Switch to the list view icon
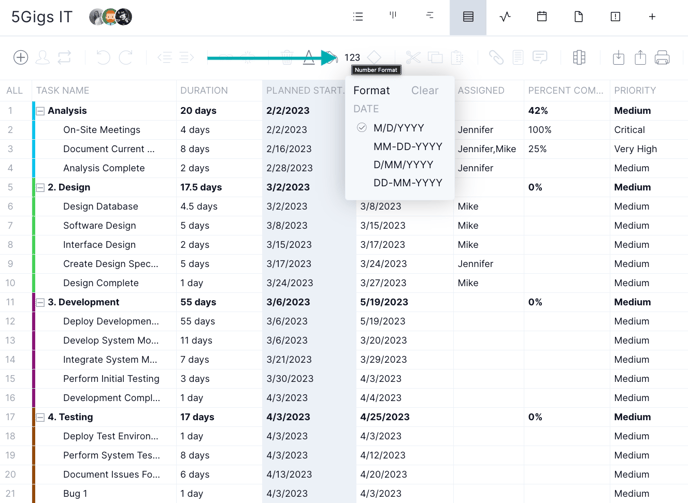Viewport: 688px width, 503px height. 358,17
